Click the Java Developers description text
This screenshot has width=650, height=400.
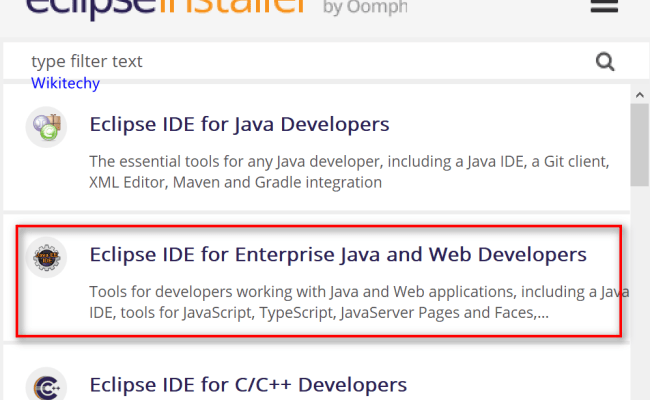tap(349, 172)
